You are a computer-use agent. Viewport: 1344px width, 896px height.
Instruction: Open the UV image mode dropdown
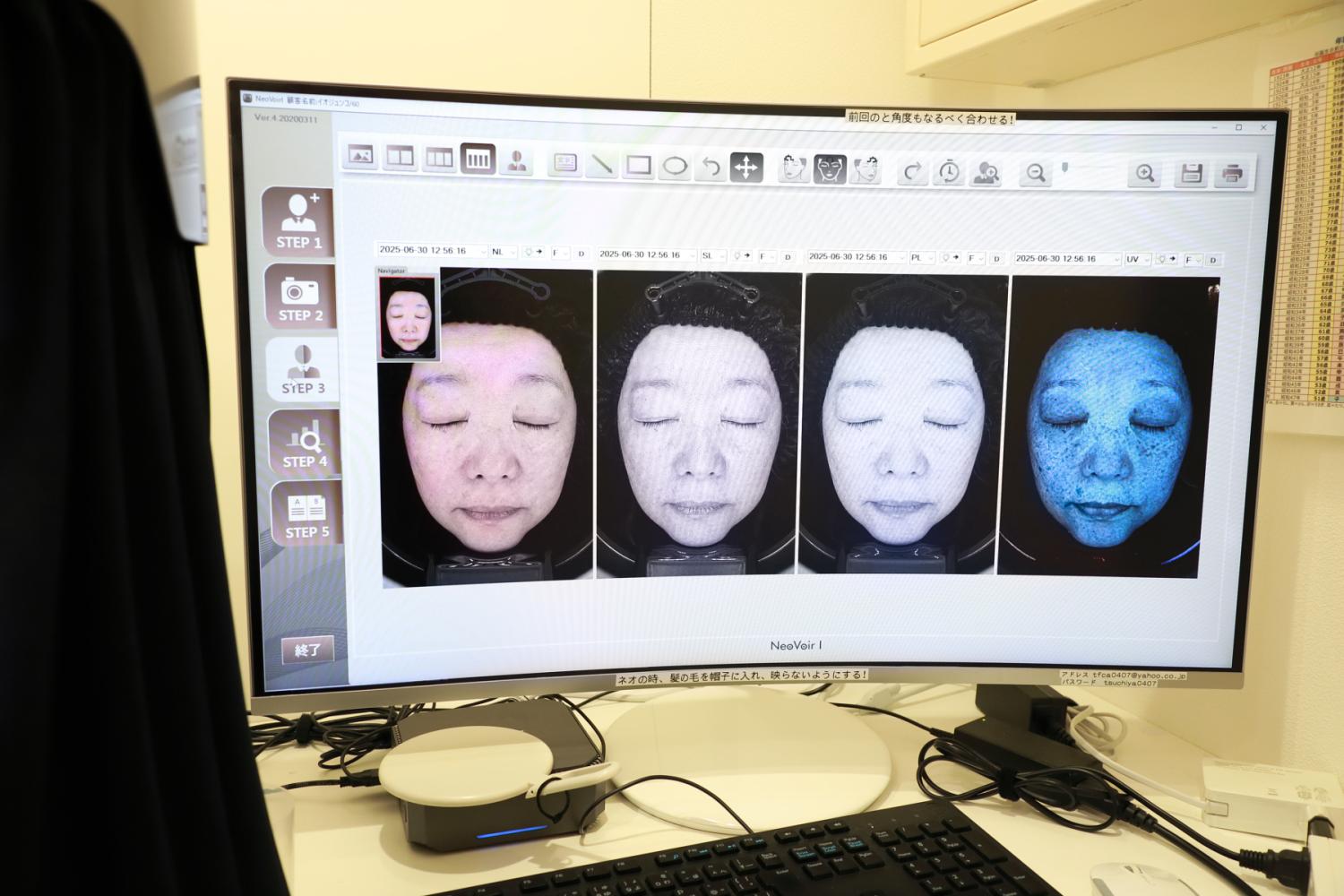(1137, 259)
